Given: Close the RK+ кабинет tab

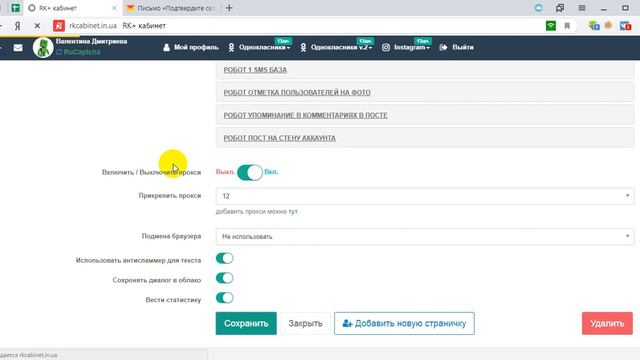Looking at the screenshot, I should coord(114,8).
